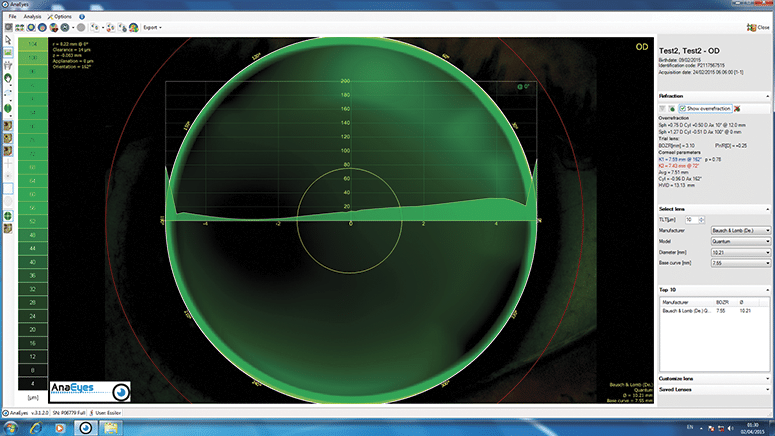Click the gray circle toolbar icon
Image resolution: width=775 pixels, height=436 pixels.
click(x=80, y=28)
